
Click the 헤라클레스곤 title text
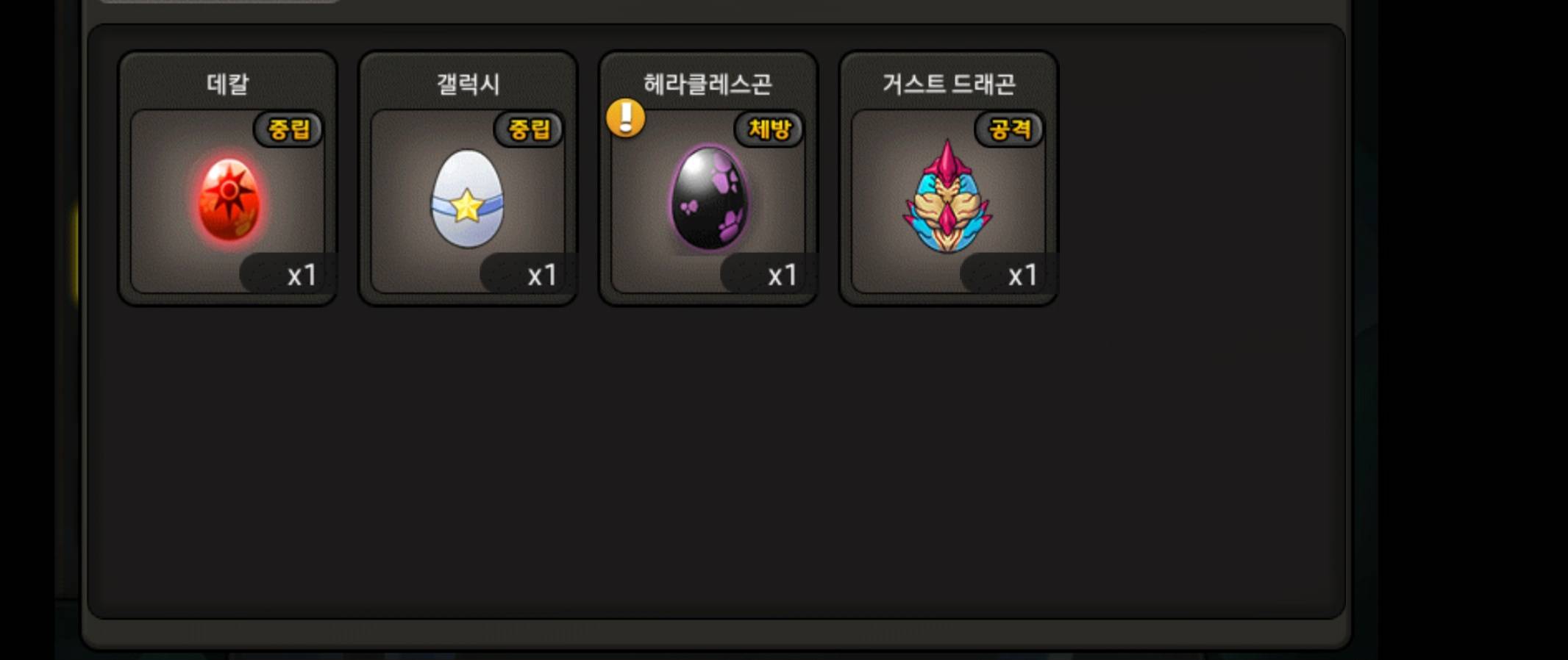pyautogui.click(x=708, y=84)
